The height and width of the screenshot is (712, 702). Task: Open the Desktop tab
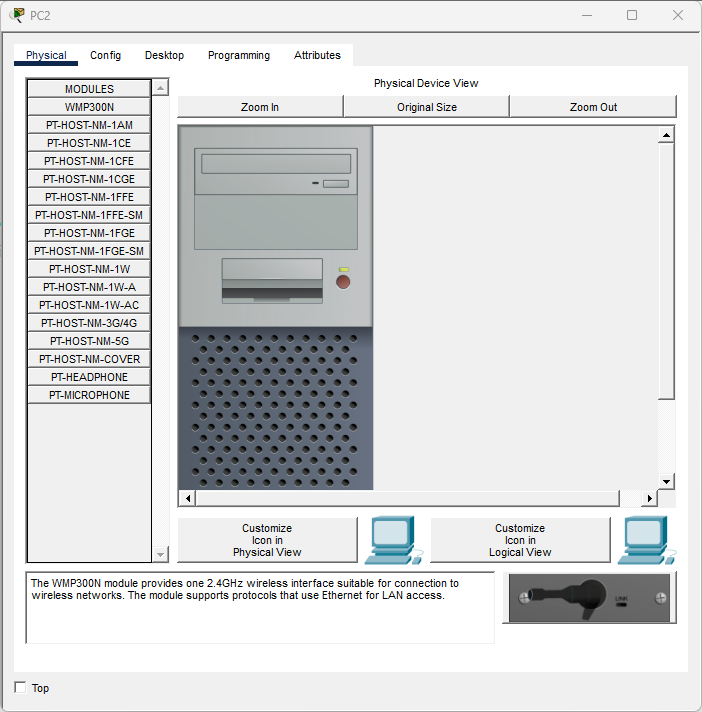(x=164, y=55)
